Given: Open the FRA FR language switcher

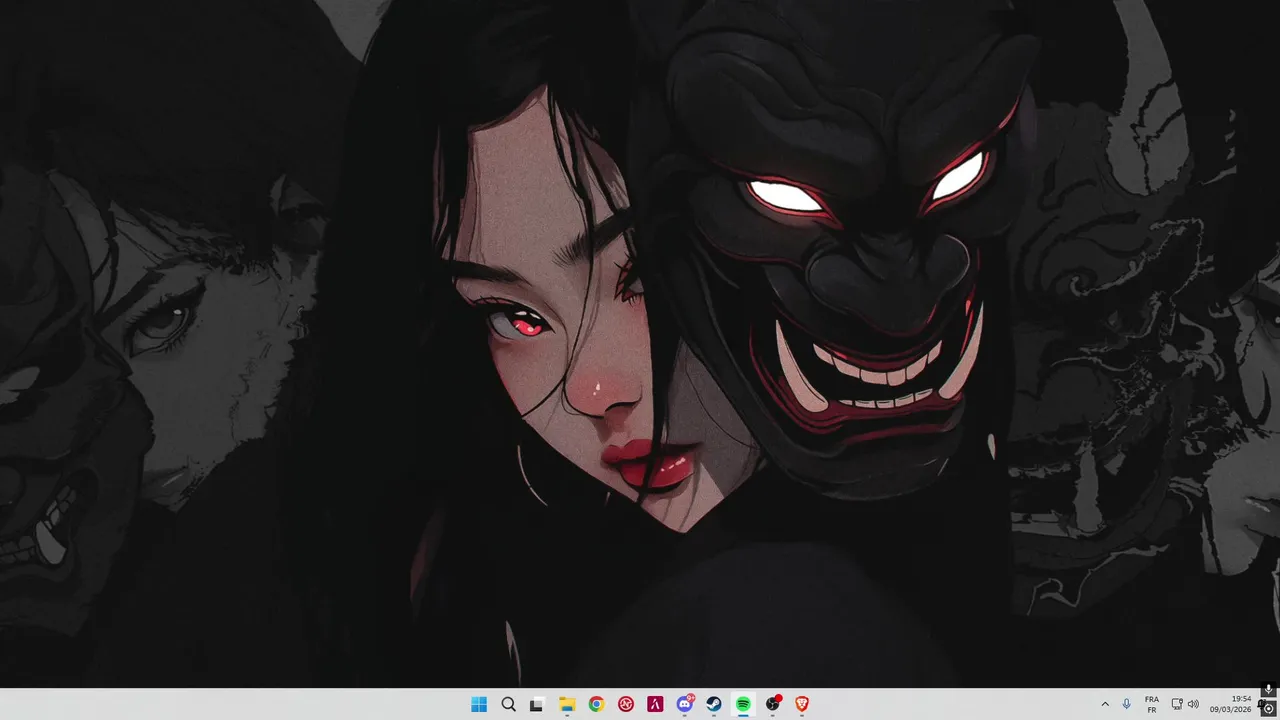Looking at the screenshot, I should [1152, 704].
